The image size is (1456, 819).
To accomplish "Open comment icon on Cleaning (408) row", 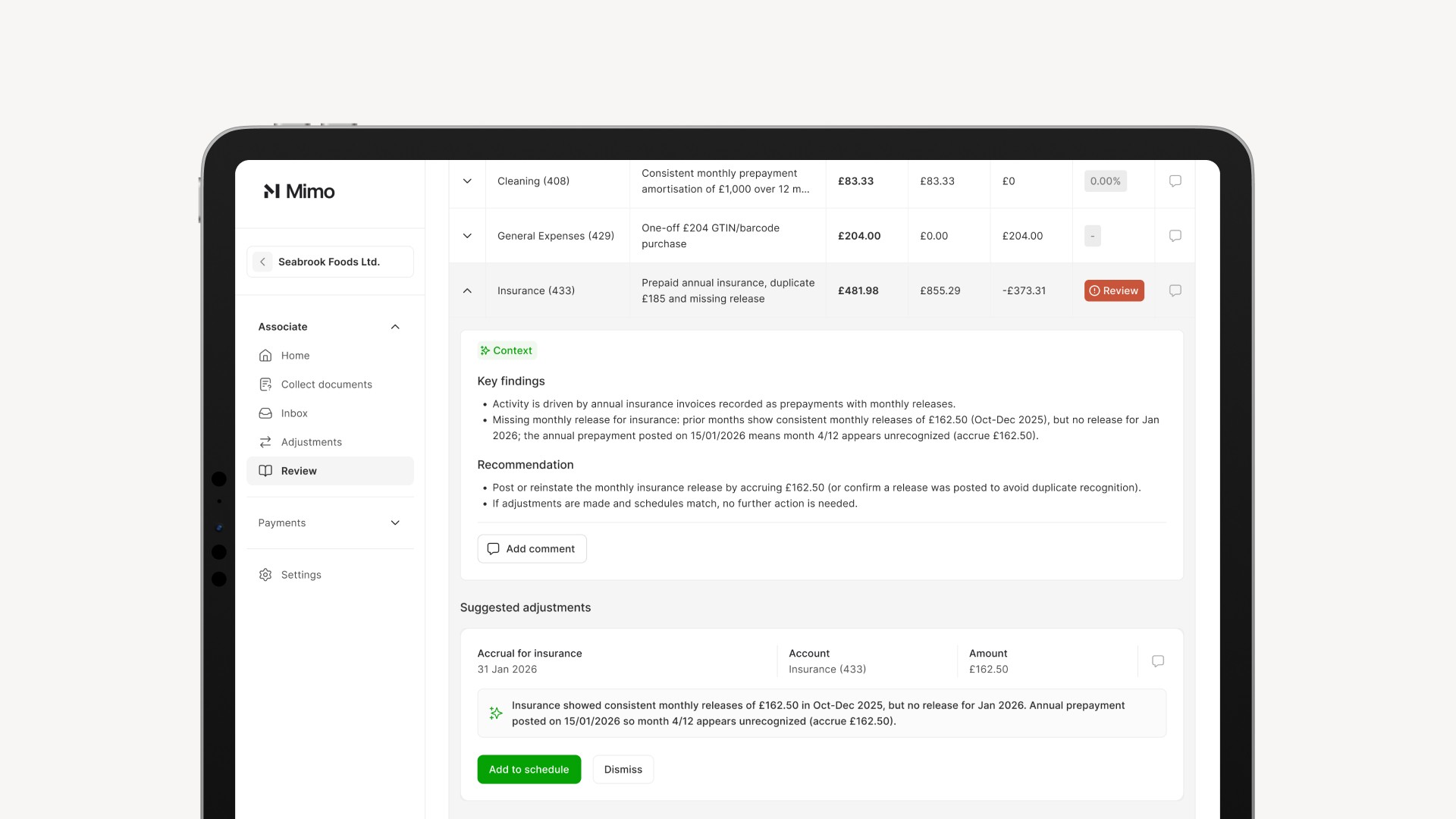I will click(1175, 181).
